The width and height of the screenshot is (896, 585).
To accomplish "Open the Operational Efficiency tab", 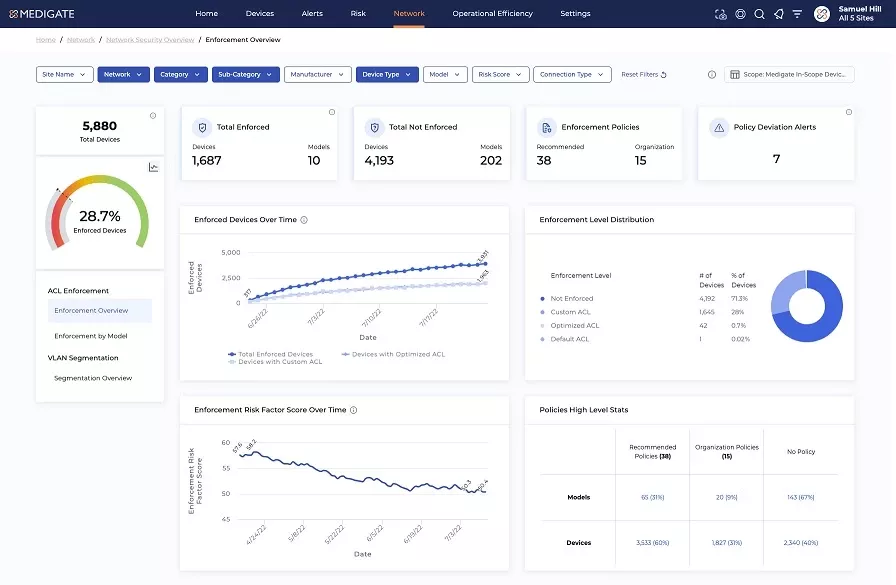I will pyautogui.click(x=493, y=14).
